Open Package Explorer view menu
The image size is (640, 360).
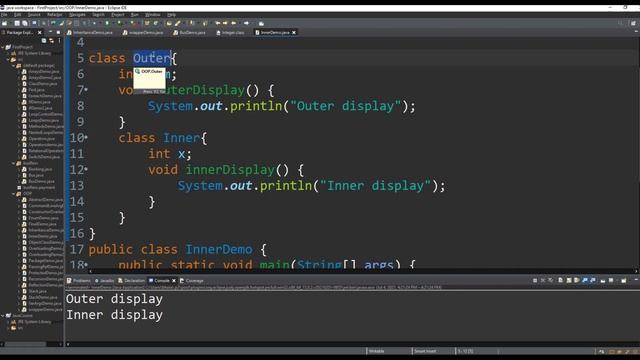(x=60, y=40)
